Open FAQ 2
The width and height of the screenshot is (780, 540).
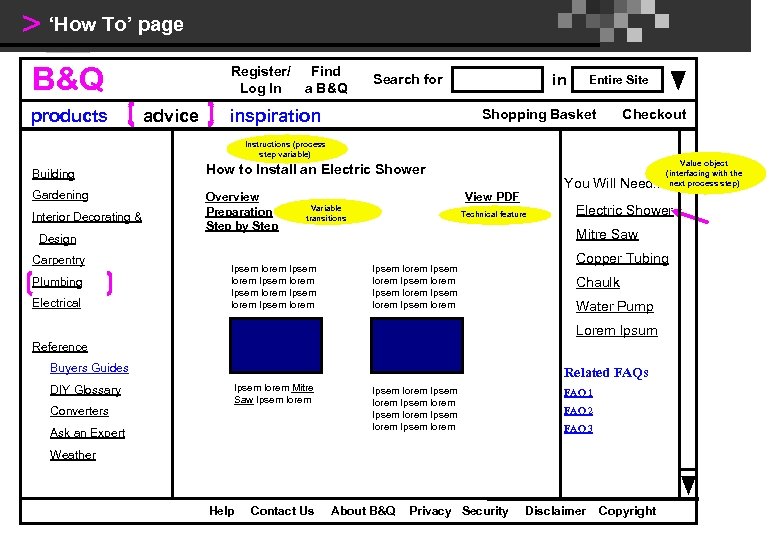click(578, 411)
